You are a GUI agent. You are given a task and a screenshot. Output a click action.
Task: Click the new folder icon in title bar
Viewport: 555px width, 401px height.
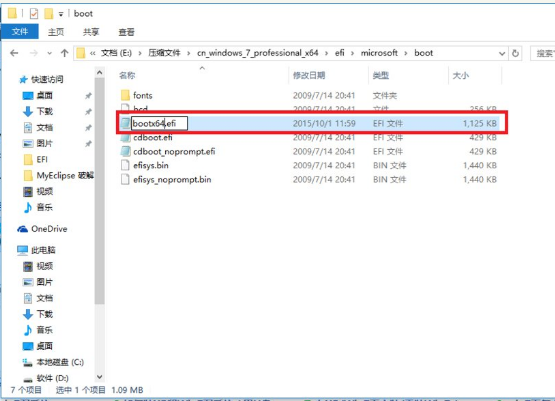click(x=48, y=14)
